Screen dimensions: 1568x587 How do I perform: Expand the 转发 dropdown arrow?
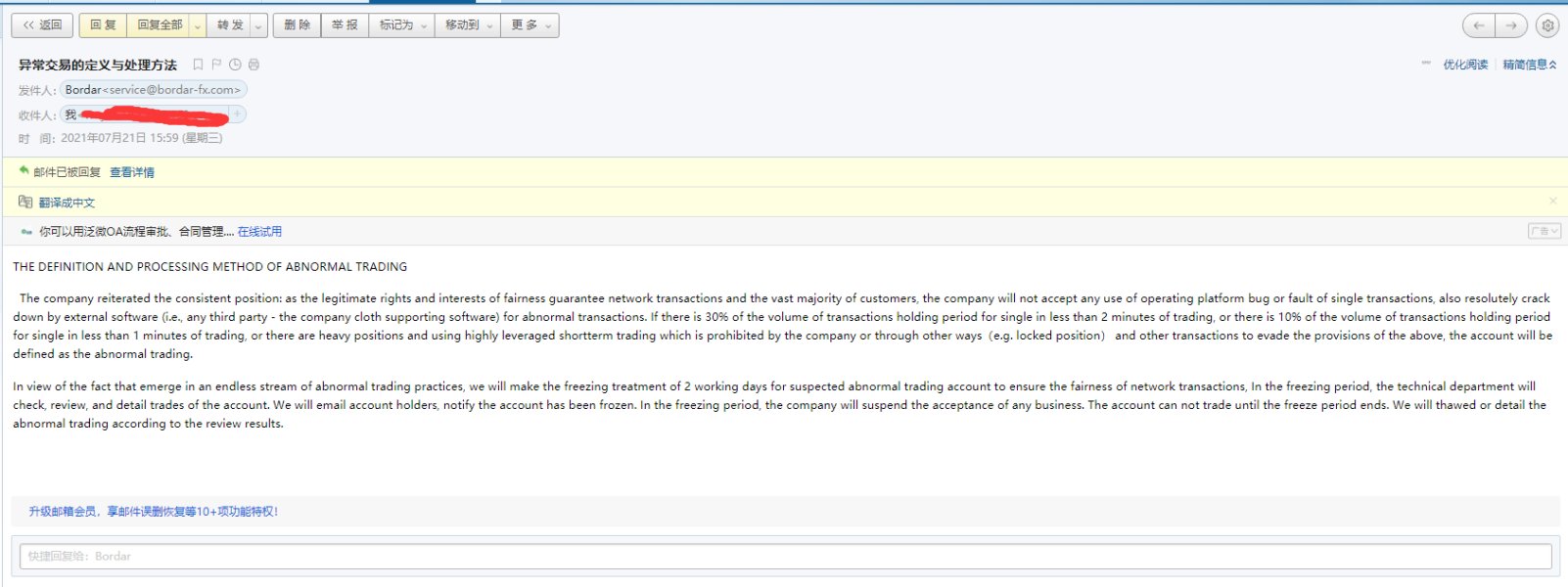point(258,25)
